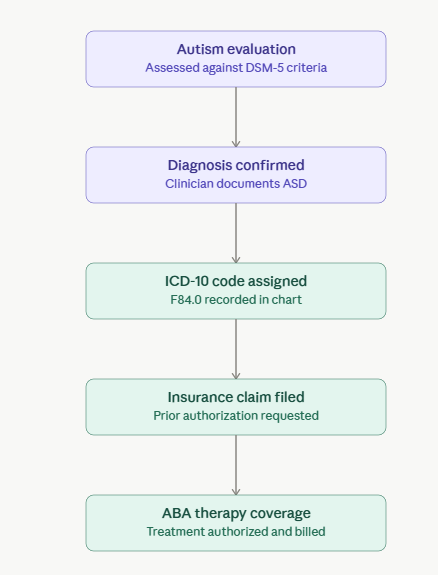Click arrow from Autism evaluation to Diagnosis
Screen dimensions: 438x575
(236, 117)
